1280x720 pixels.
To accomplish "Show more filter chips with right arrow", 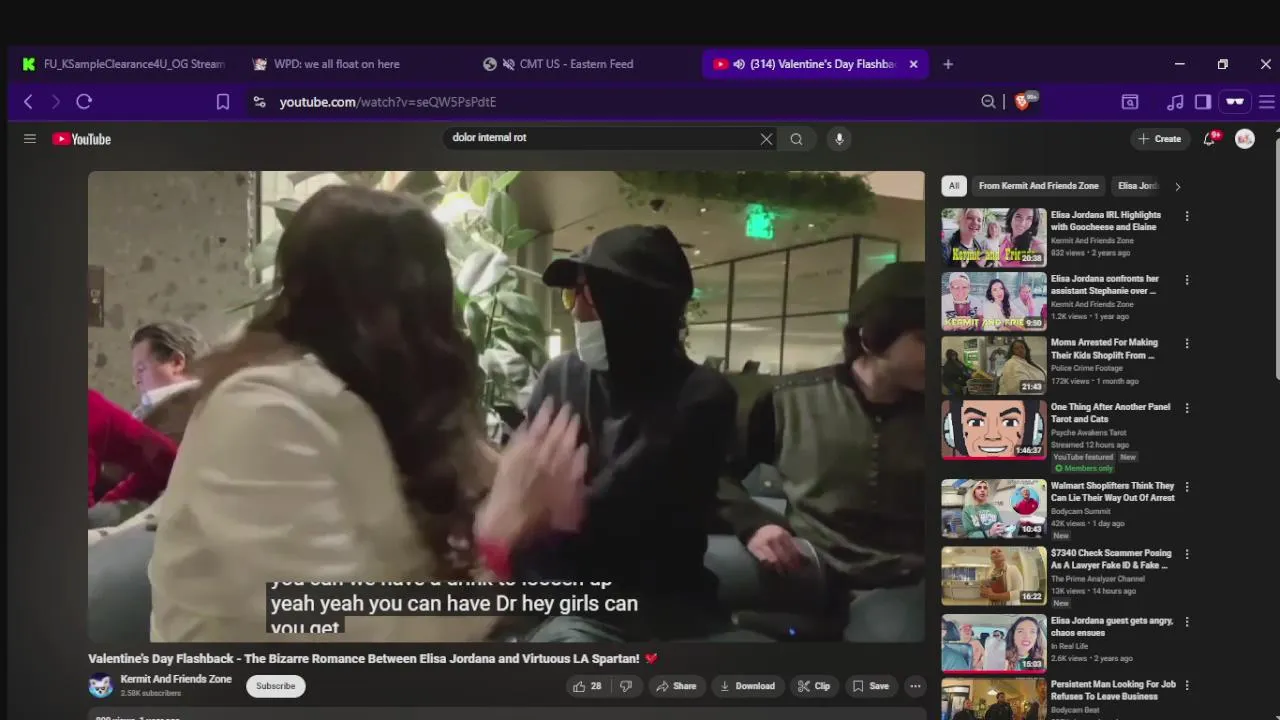I will tap(1177, 186).
